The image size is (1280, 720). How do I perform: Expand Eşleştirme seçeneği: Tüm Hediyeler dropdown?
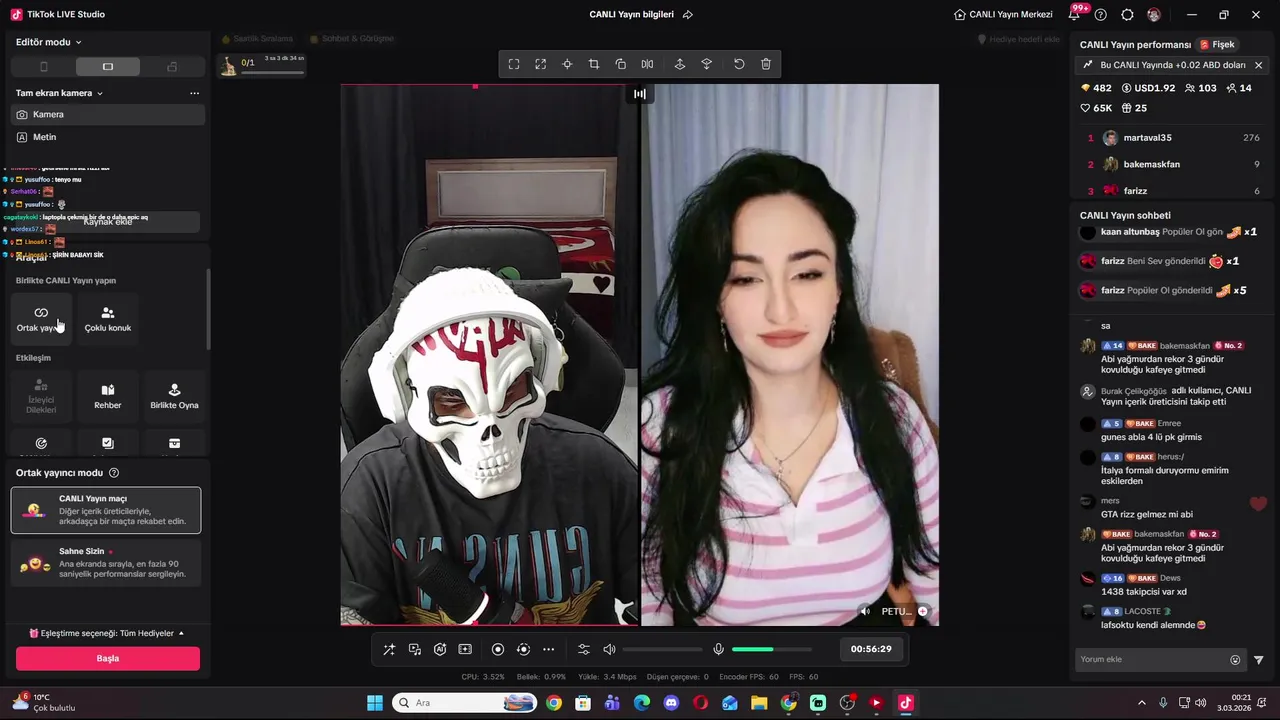(x=107, y=633)
